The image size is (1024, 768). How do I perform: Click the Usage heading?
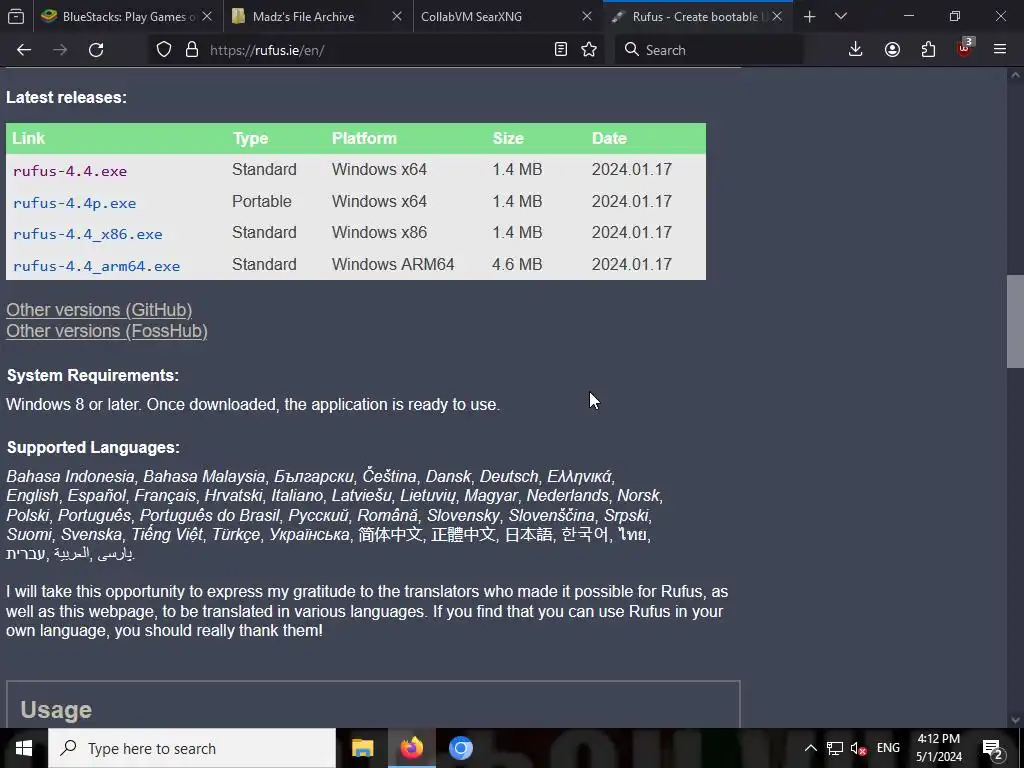pyautogui.click(x=56, y=710)
